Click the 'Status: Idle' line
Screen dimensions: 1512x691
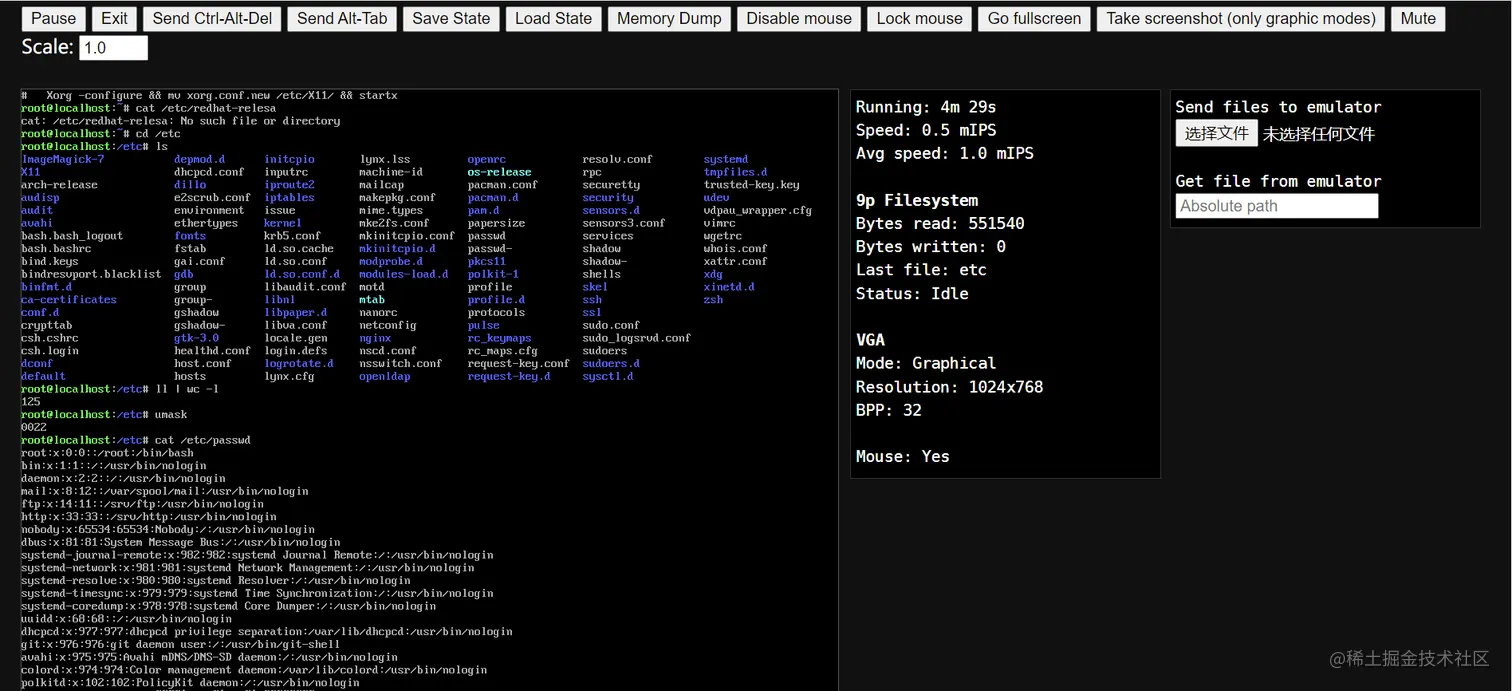coord(912,293)
